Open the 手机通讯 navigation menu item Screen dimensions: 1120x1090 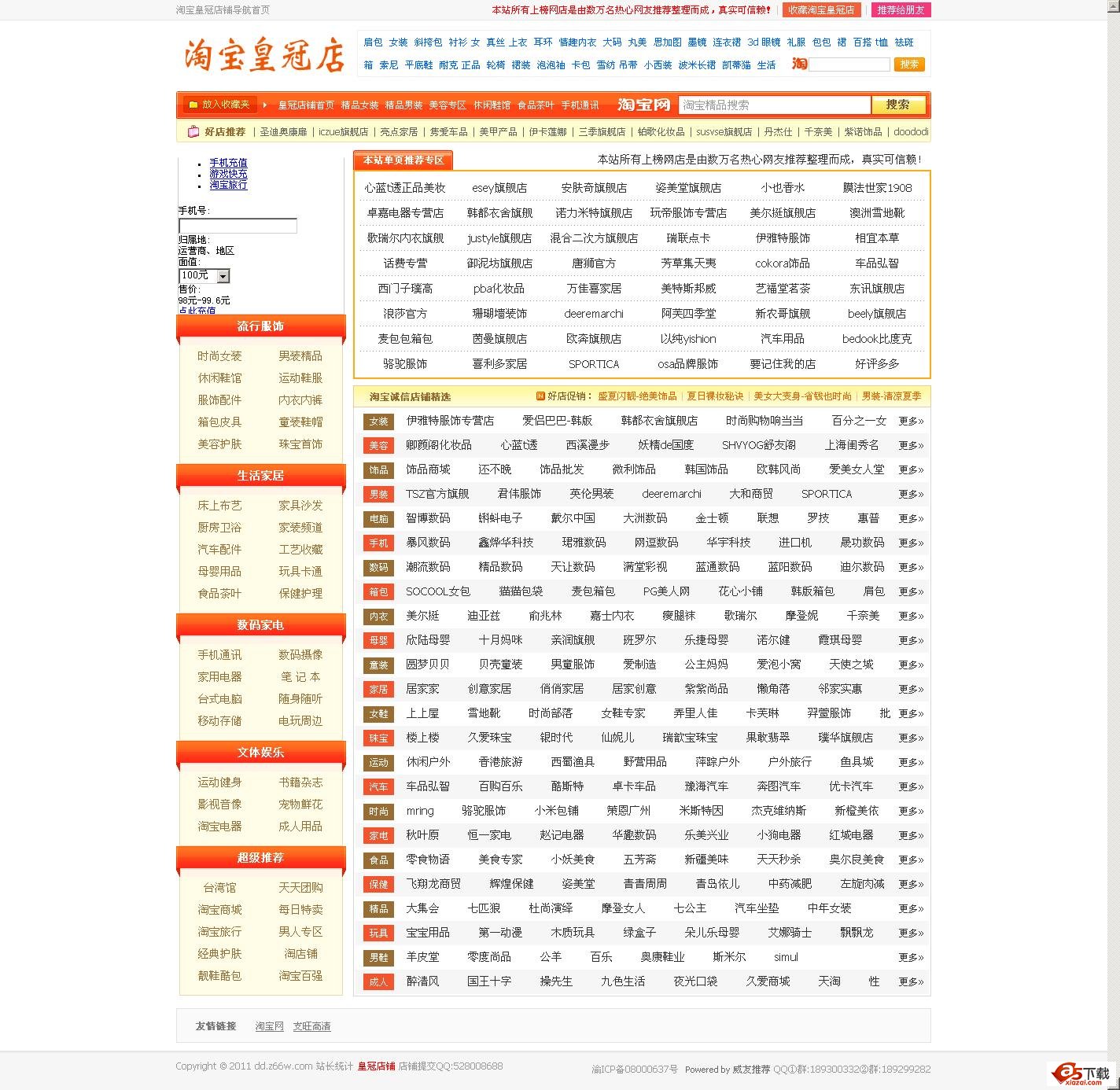click(581, 105)
